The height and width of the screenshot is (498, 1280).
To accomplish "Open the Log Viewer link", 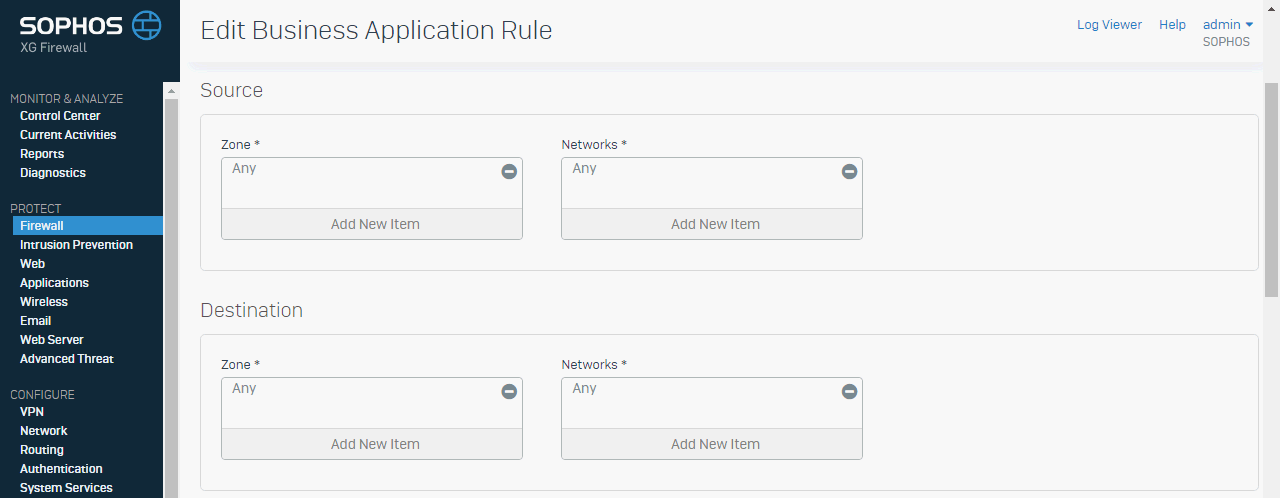I will 1109,25.
